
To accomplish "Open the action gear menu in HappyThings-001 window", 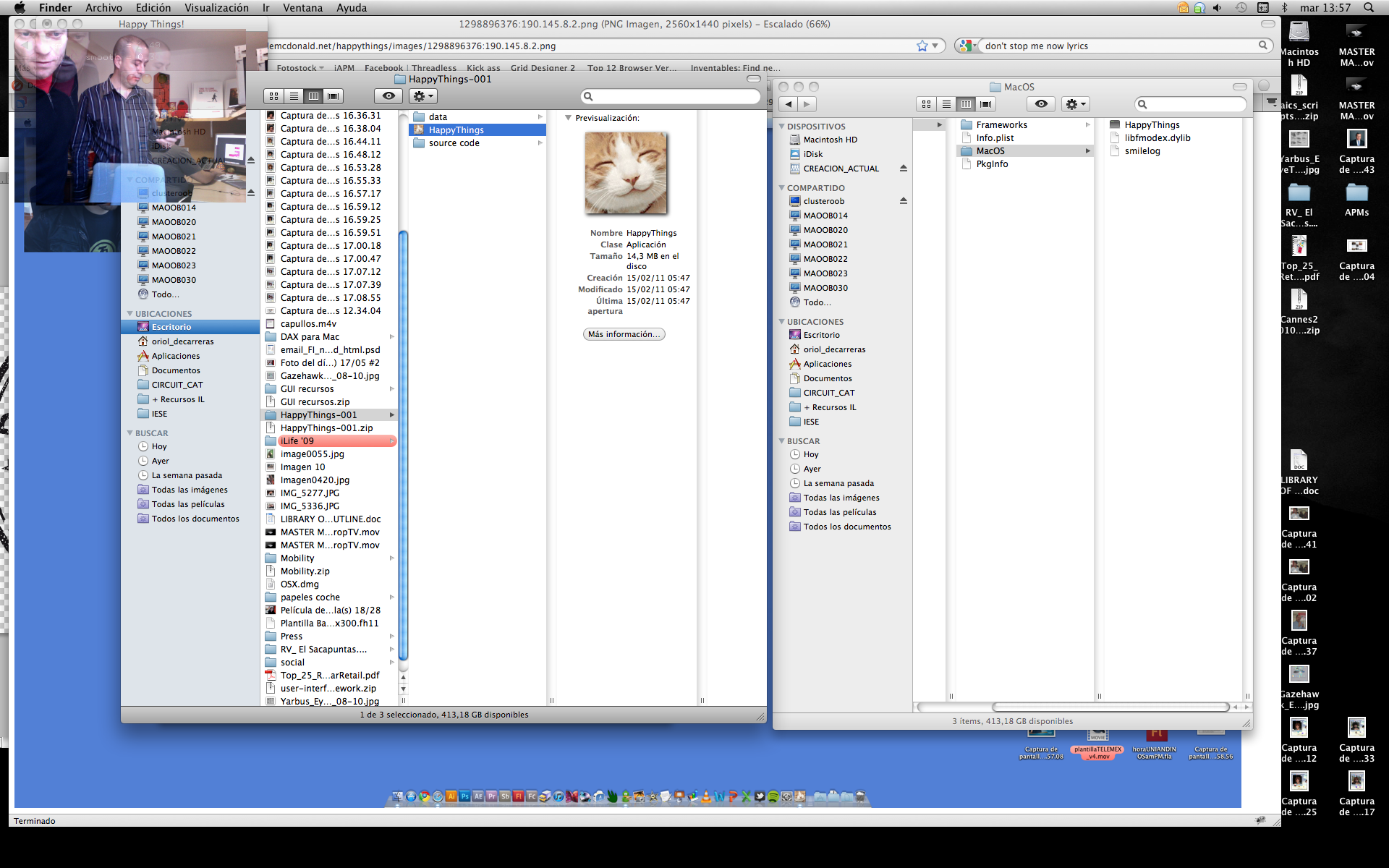I will point(422,96).
